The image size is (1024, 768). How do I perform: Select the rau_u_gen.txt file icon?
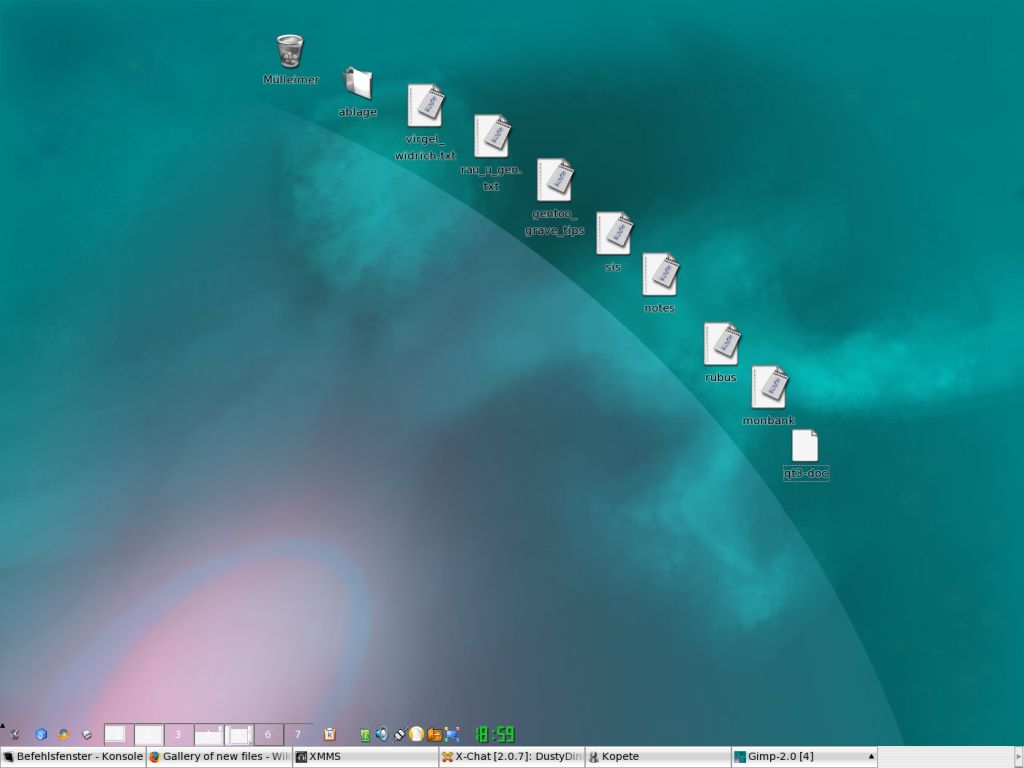(491, 136)
